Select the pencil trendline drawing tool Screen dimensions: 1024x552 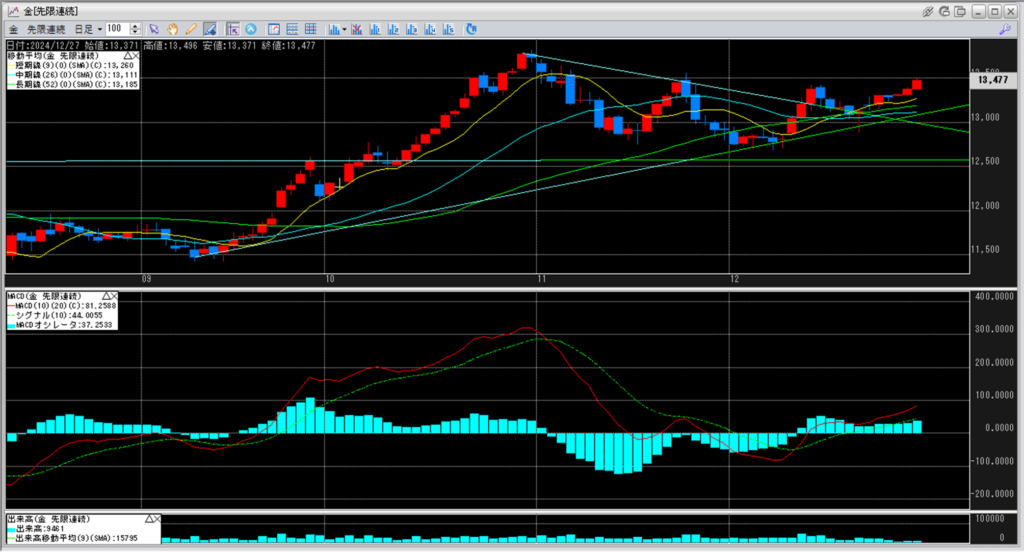(x=190, y=29)
